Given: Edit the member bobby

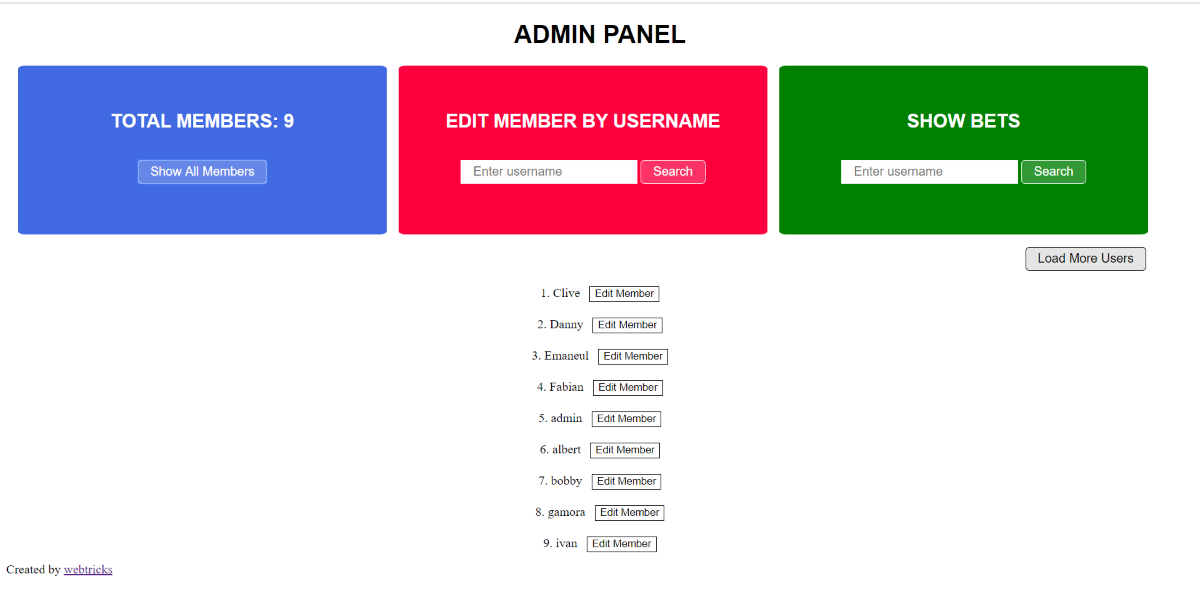Looking at the screenshot, I should pos(626,482).
